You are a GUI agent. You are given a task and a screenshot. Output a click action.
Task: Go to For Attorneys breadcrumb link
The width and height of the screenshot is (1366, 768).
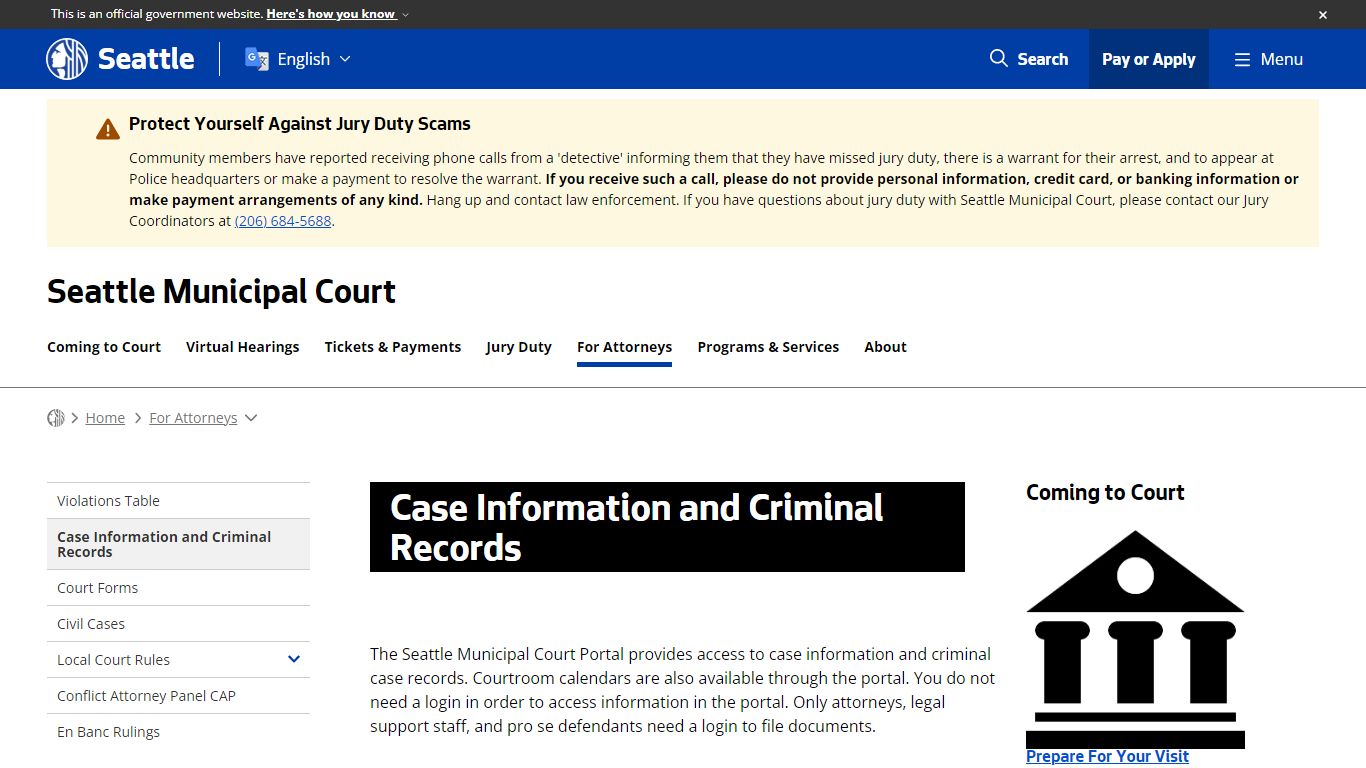(x=193, y=418)
